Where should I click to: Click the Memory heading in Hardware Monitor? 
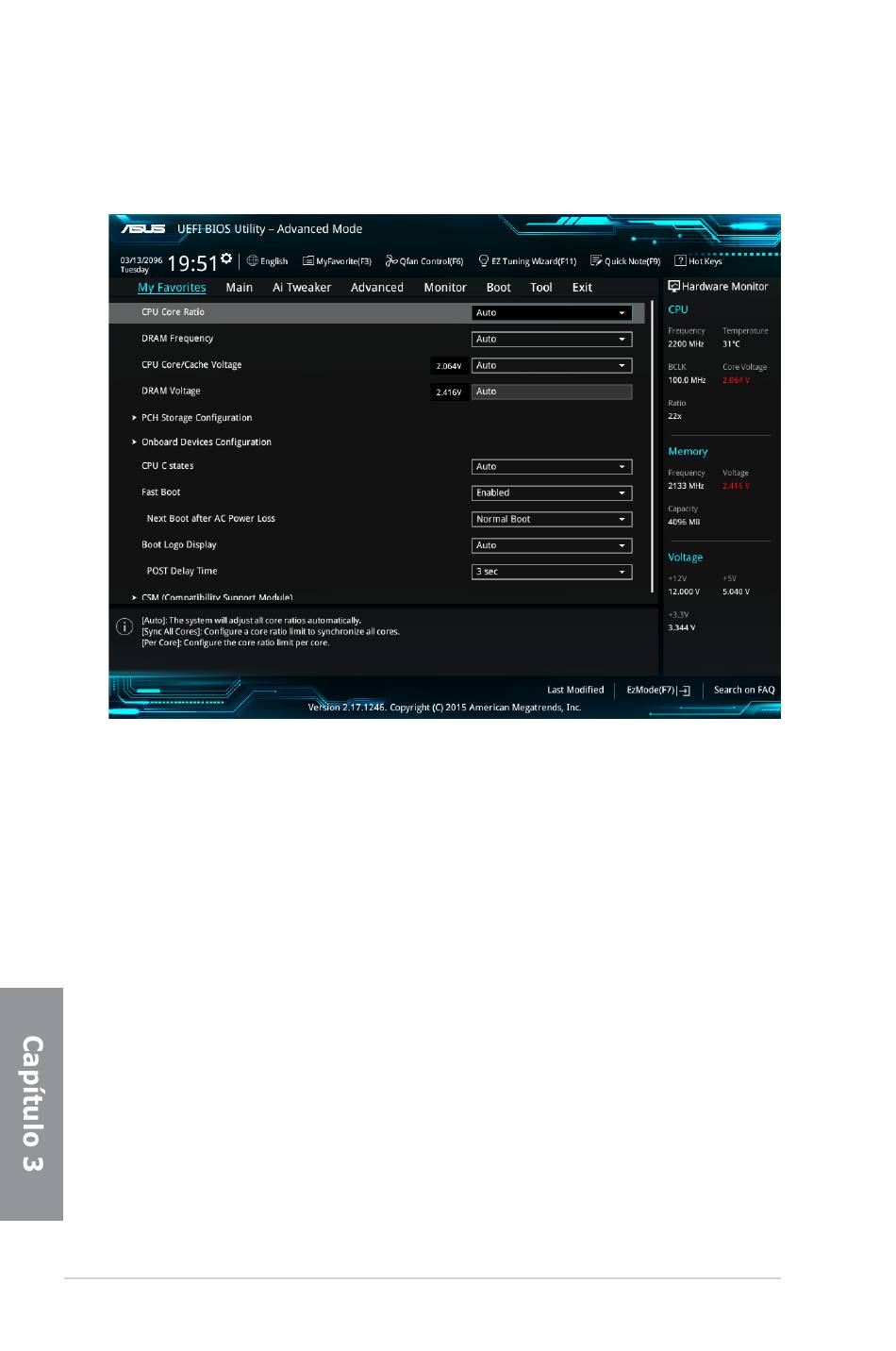(x=688, y=452)
